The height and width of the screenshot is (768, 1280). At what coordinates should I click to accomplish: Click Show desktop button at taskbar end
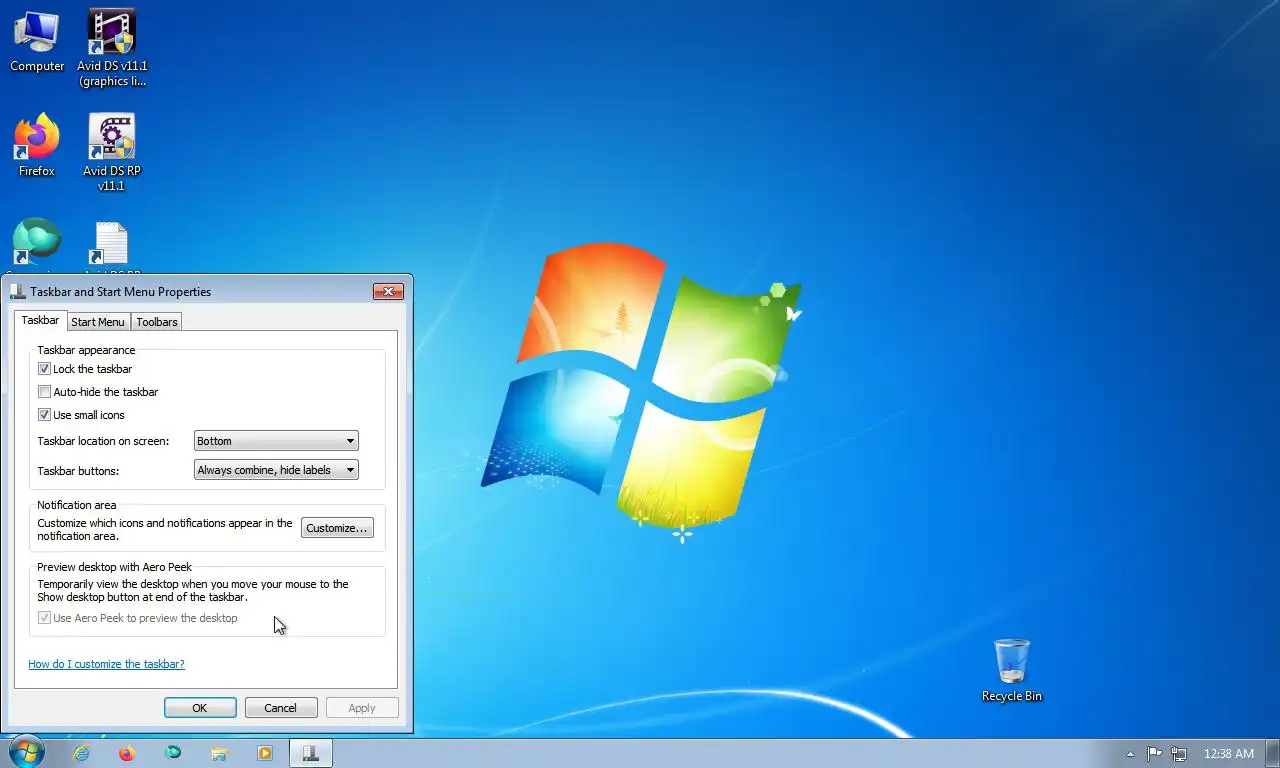point(1273,754)
